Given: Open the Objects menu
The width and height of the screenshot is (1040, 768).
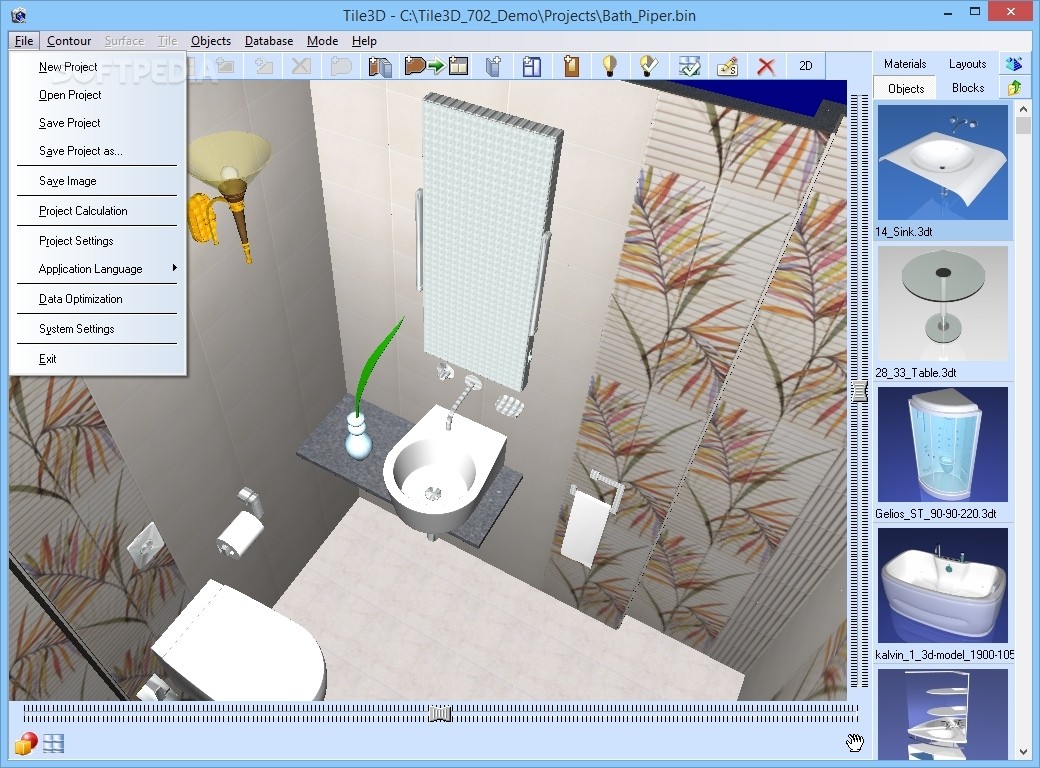Looking at the screenshot, I should (211, 40).
